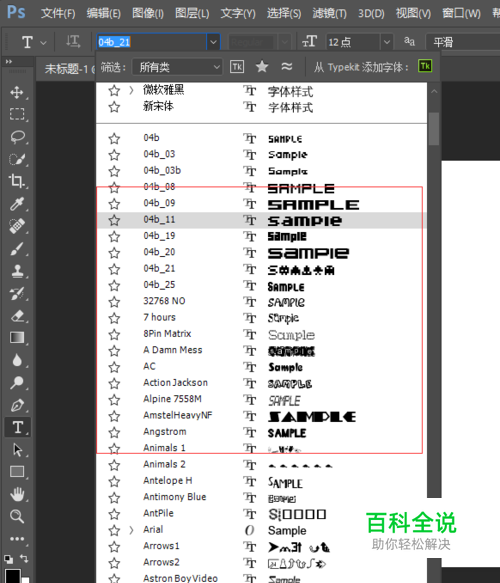
Task: Swap foreground and background colors
Action: pos(24,558)
